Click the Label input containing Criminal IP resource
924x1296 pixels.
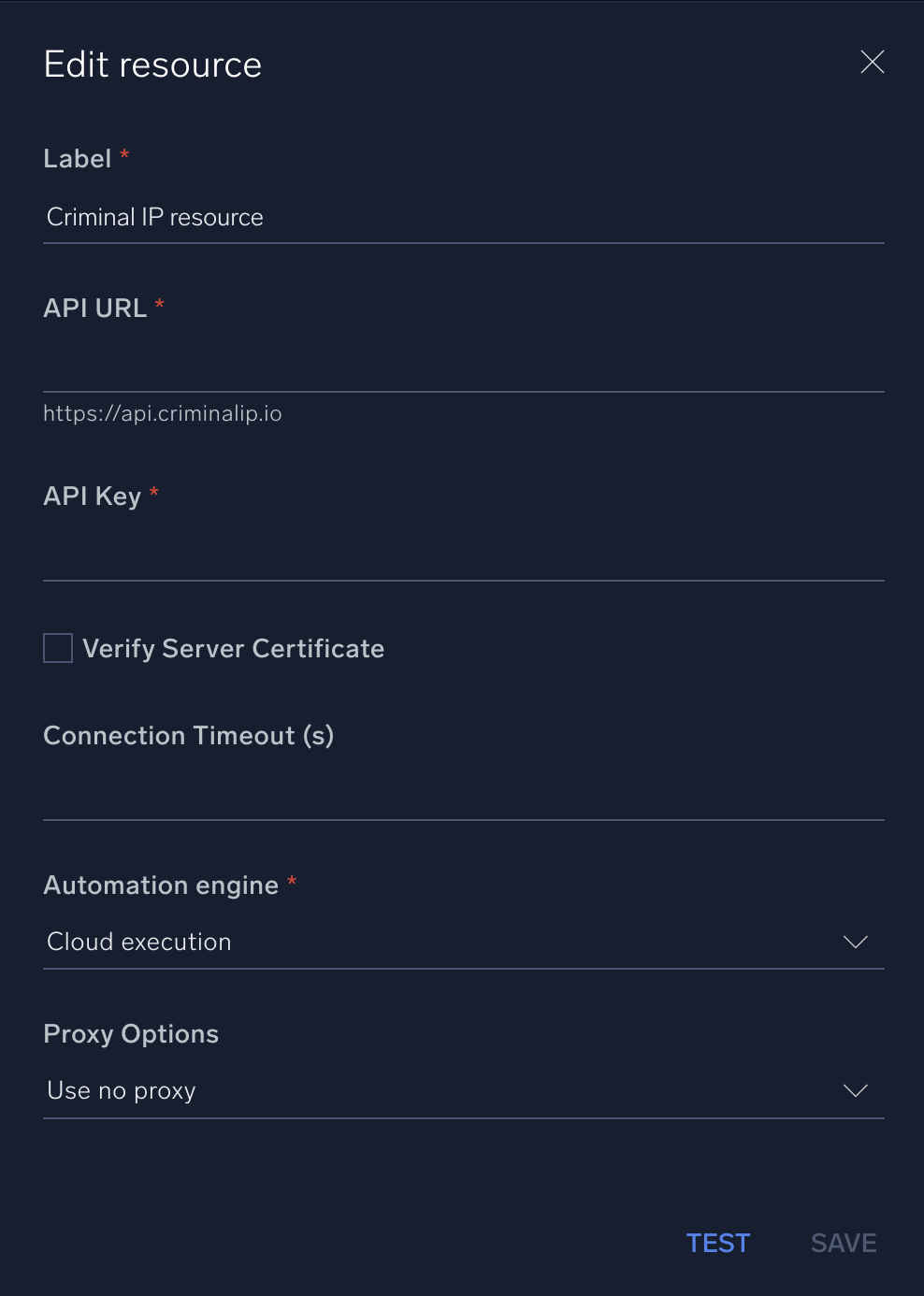(x=463, y=217)
